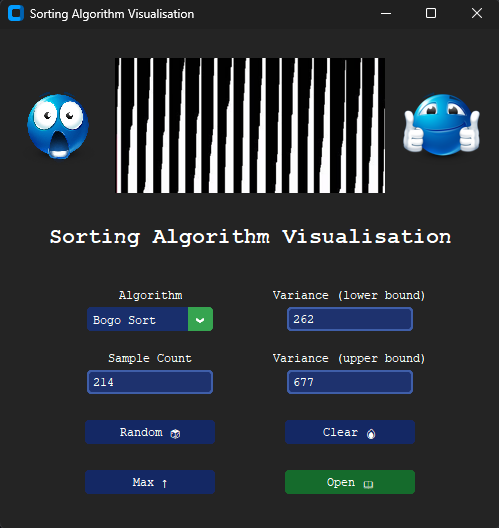The height and width of the screenshot is (528, 499).
Task: Click the Random button
Action: point(150,432)
